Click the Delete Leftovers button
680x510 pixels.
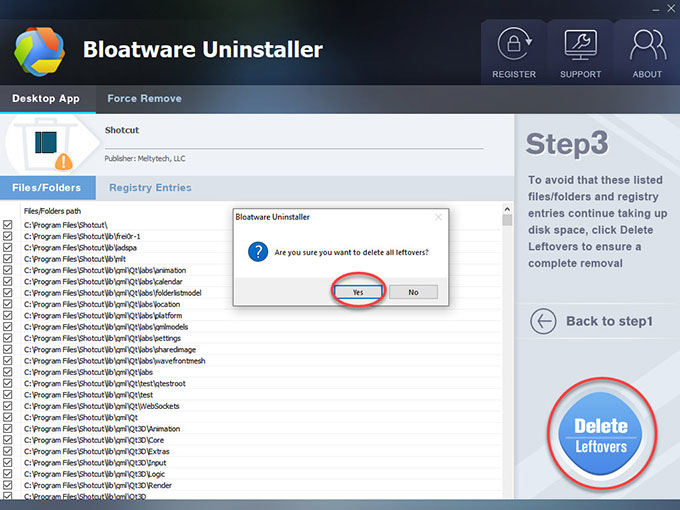point(601,434)
